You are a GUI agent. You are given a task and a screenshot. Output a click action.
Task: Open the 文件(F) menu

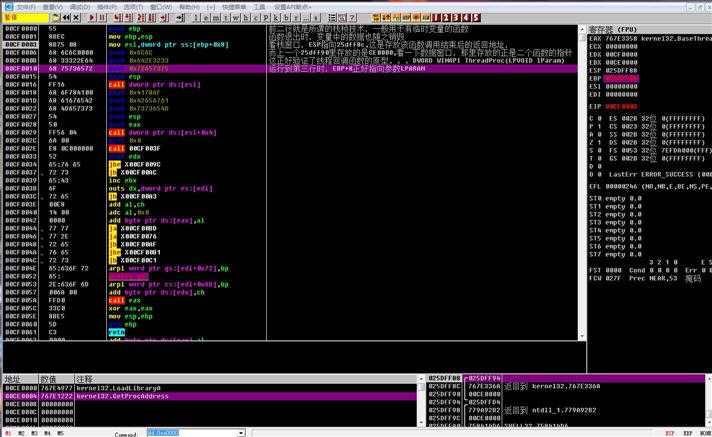coord(26,7)
